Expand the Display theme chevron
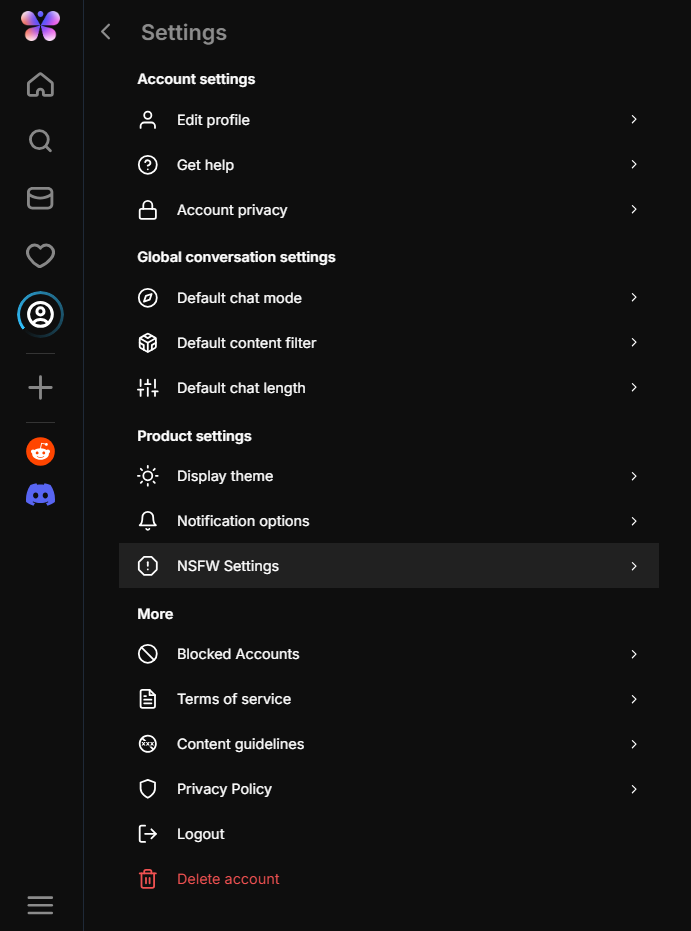Viewport: 691px width, 931px height. coord(633,476)
